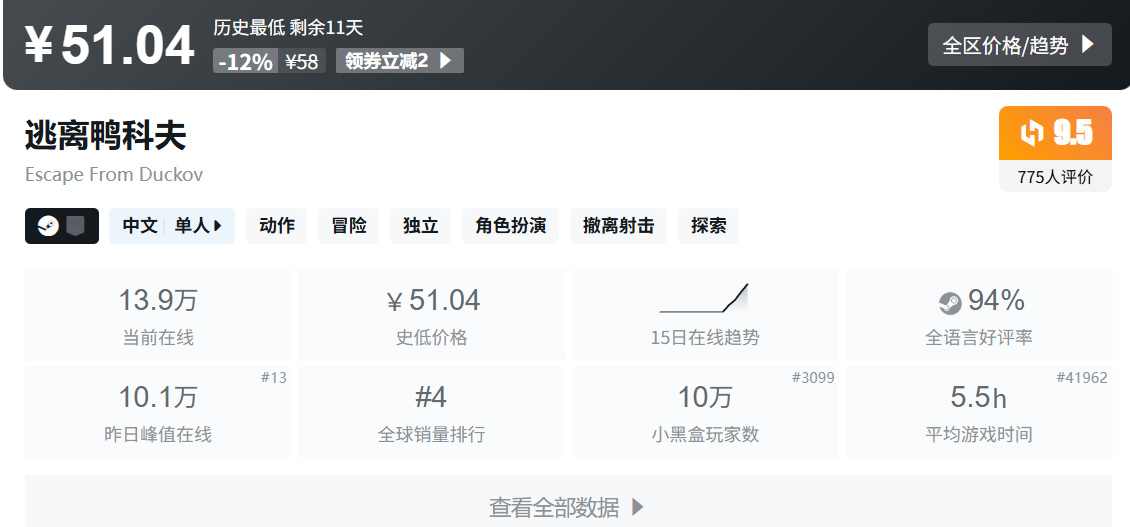Open the 全球销量排行 #4 card
Screen dimensions: 1130x527
click(x=431, y=412)
